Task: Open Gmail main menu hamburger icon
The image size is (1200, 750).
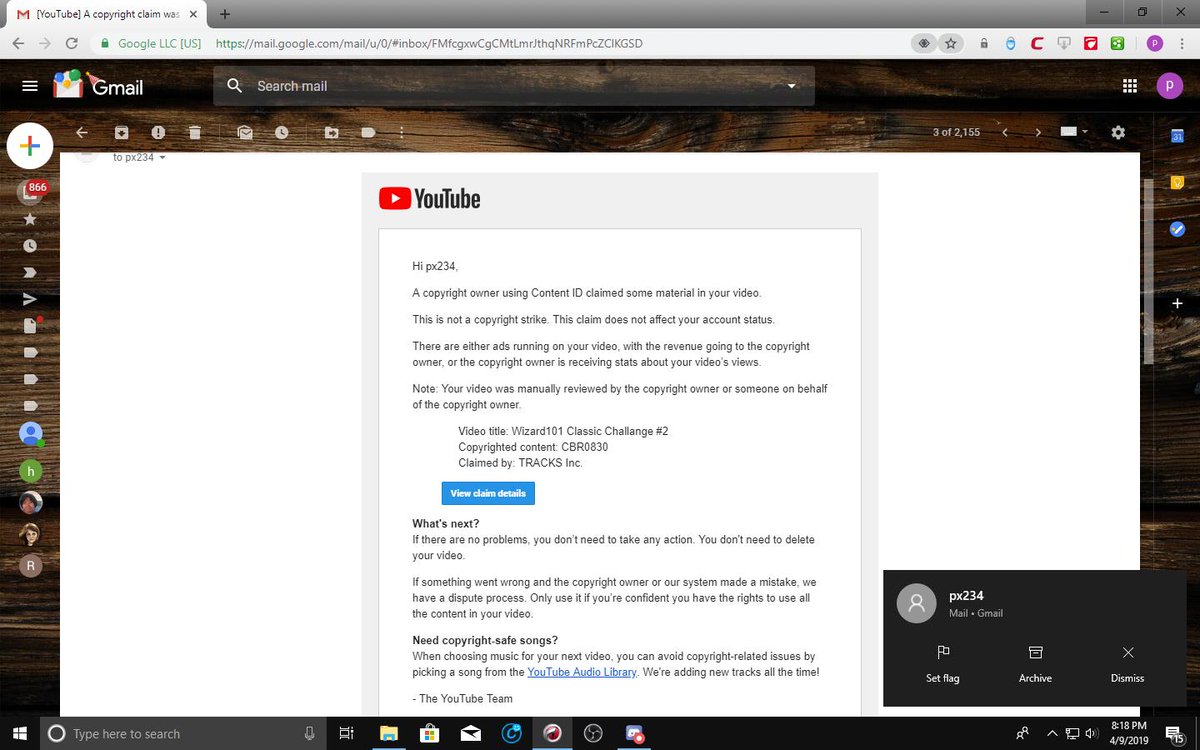Action: coord(30,86)
